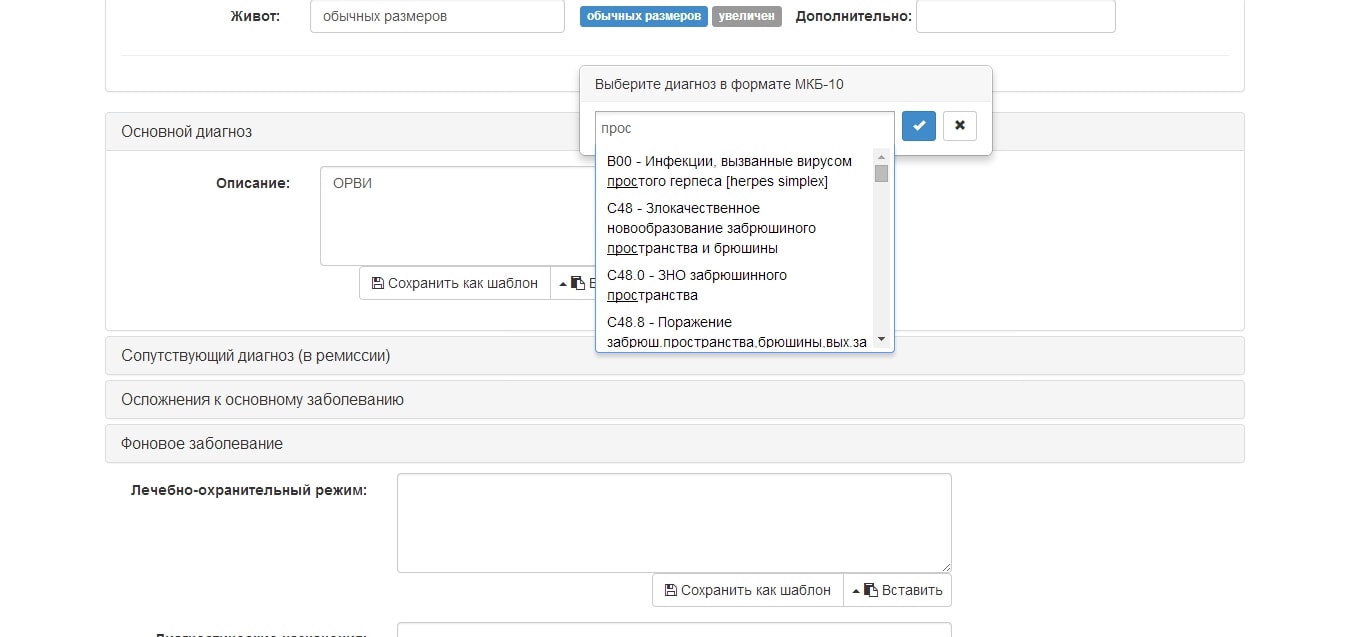Save diagnosis description as template
The height and width of the screenshot is (637, 1345).
pos(455,283)
